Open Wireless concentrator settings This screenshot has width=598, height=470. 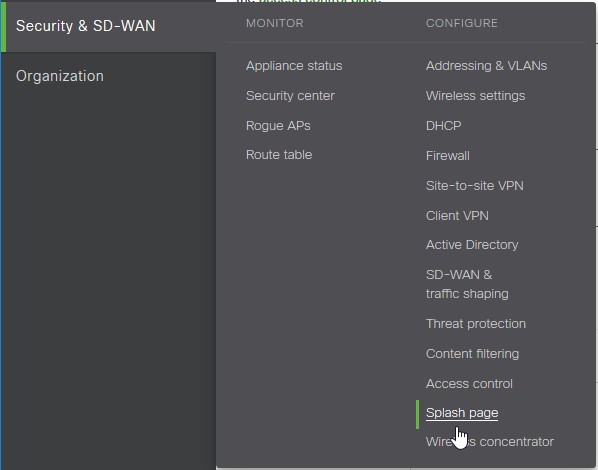tap(490, 442)
